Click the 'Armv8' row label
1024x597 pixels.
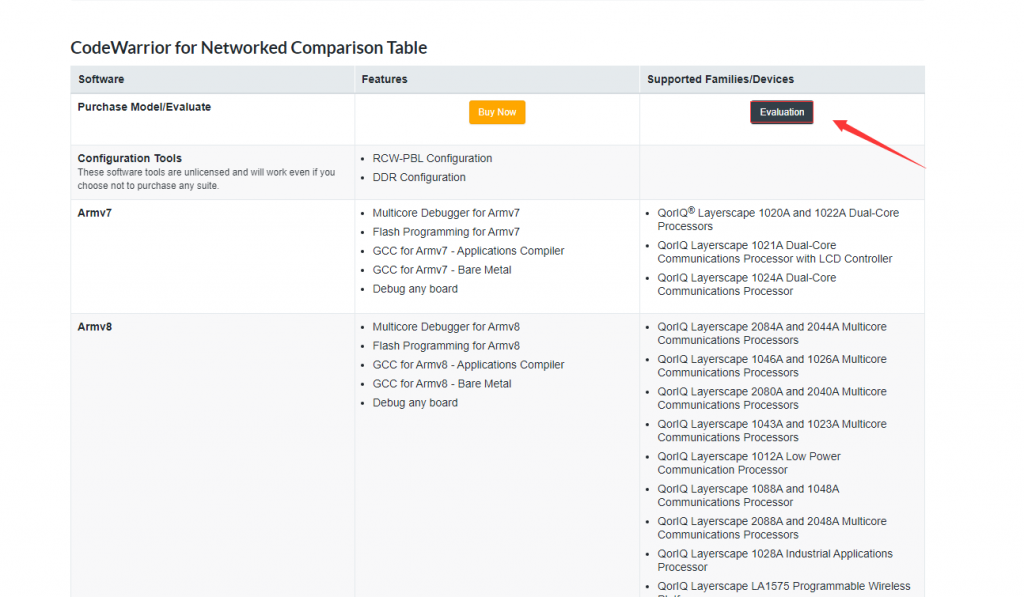tap(95, 327)
